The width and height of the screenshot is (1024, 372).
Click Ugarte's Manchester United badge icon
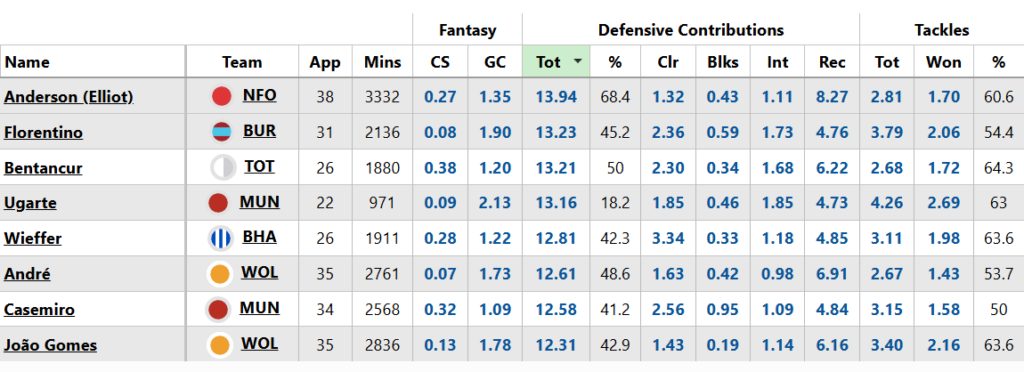point(218,203)
